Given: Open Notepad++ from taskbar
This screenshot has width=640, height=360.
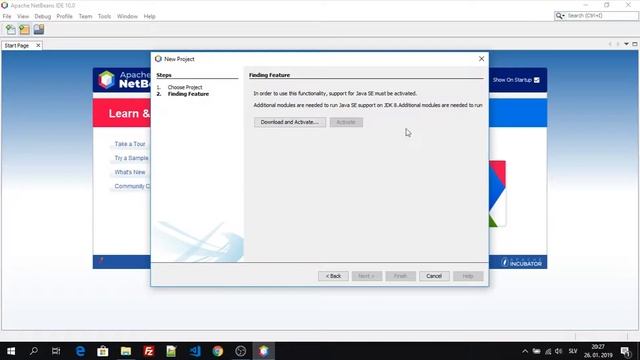Looking at the screenshot, I should (x=171, y=351).
